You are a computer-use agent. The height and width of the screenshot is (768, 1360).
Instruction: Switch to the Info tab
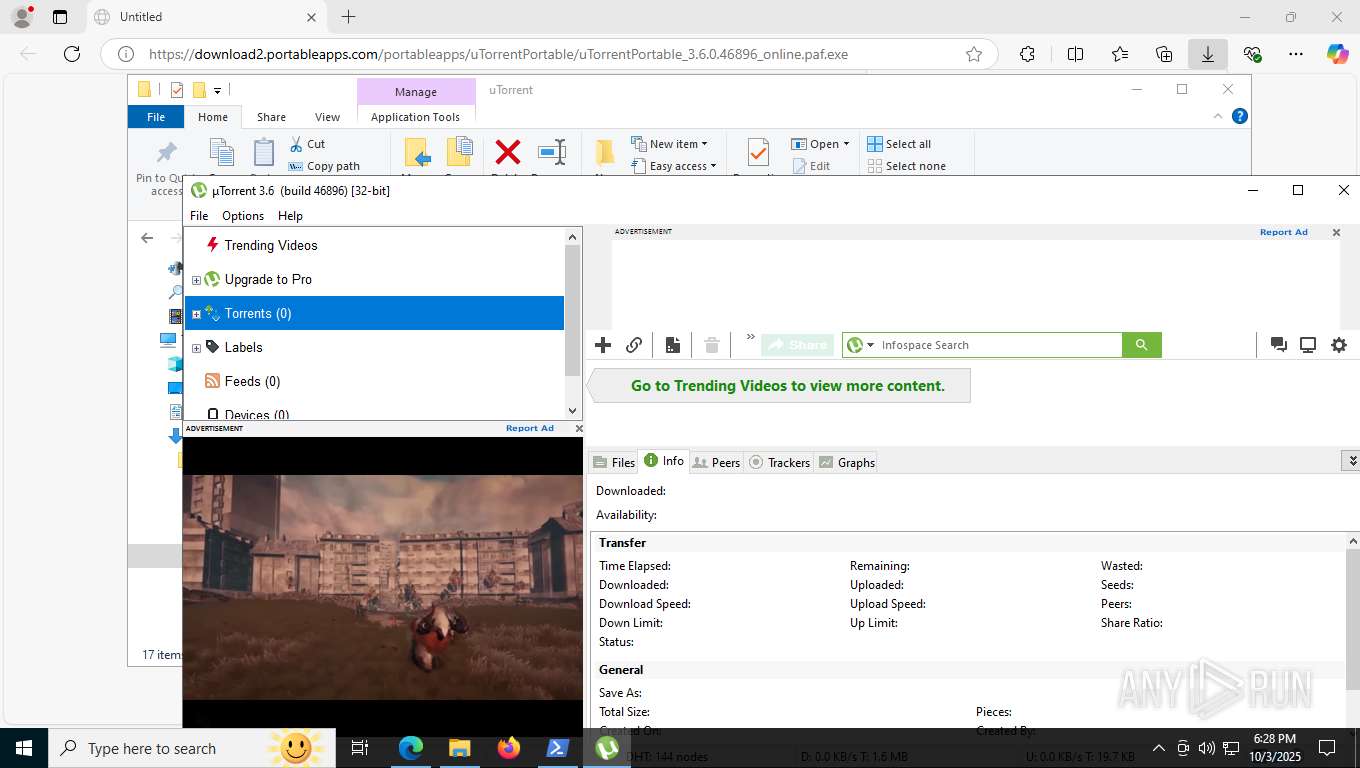664,461
